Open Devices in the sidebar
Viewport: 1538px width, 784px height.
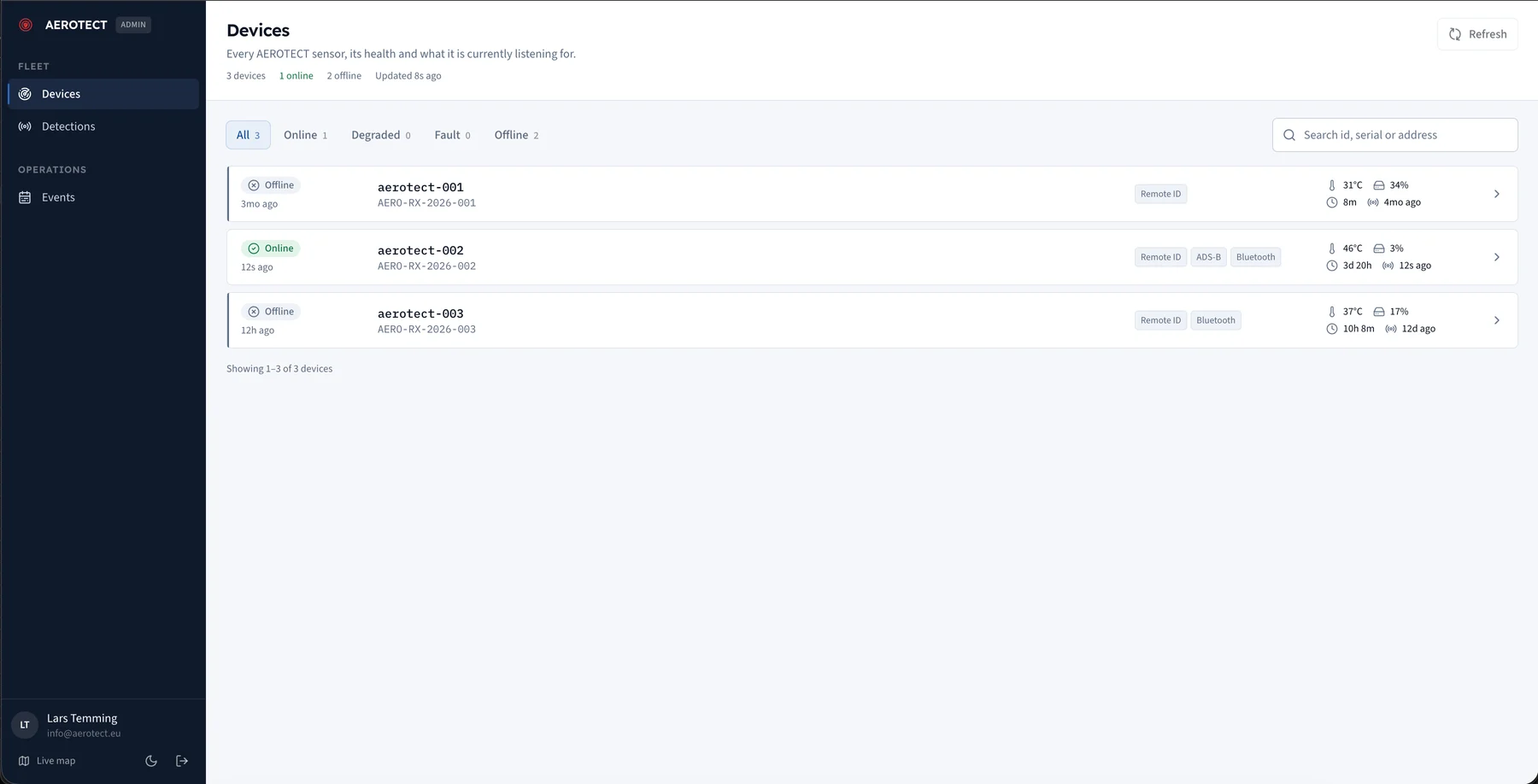(103, 94)
